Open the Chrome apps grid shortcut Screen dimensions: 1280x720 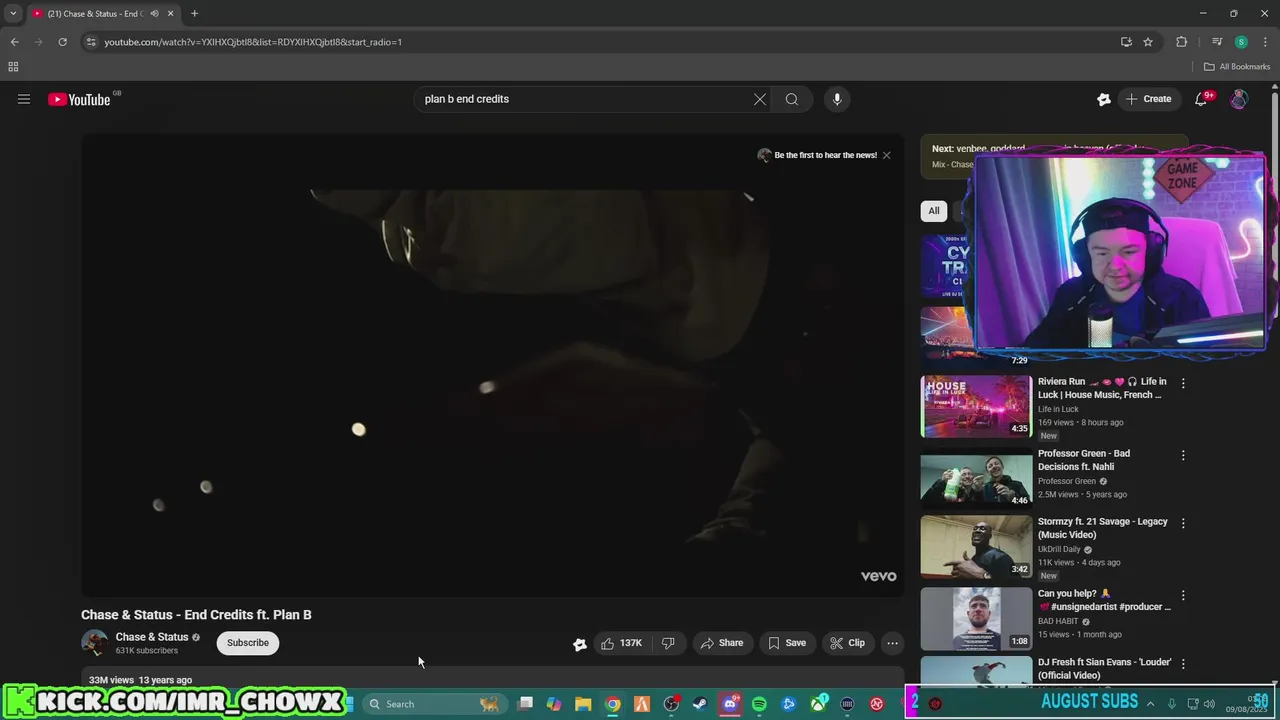click(13, 67)
